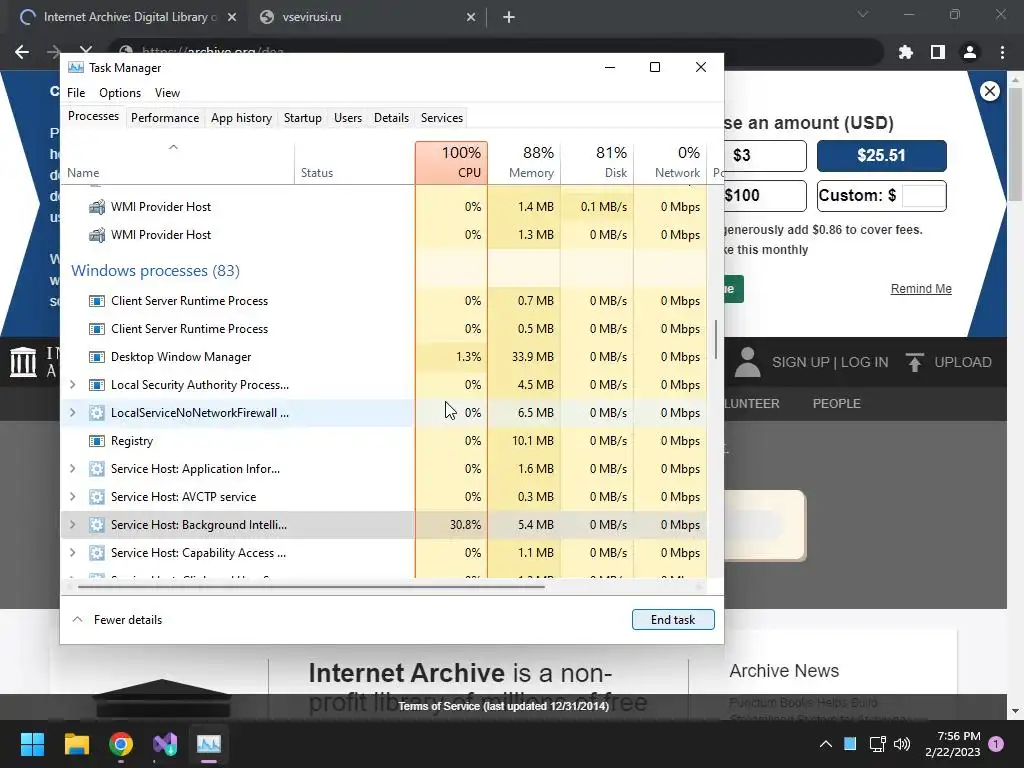Show hidden system tray icons chevron
This screenshot has height=768, width=1024.
[825, 744]
